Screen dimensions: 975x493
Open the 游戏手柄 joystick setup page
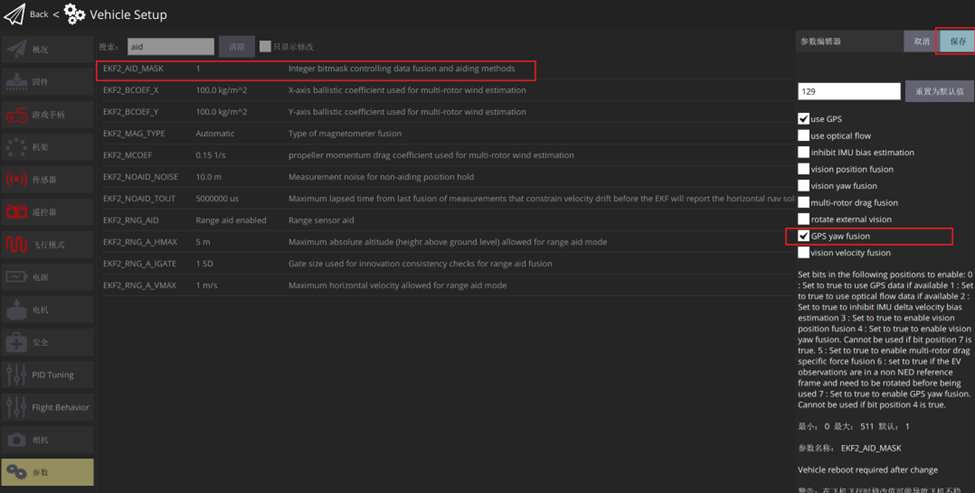(47, 114)
